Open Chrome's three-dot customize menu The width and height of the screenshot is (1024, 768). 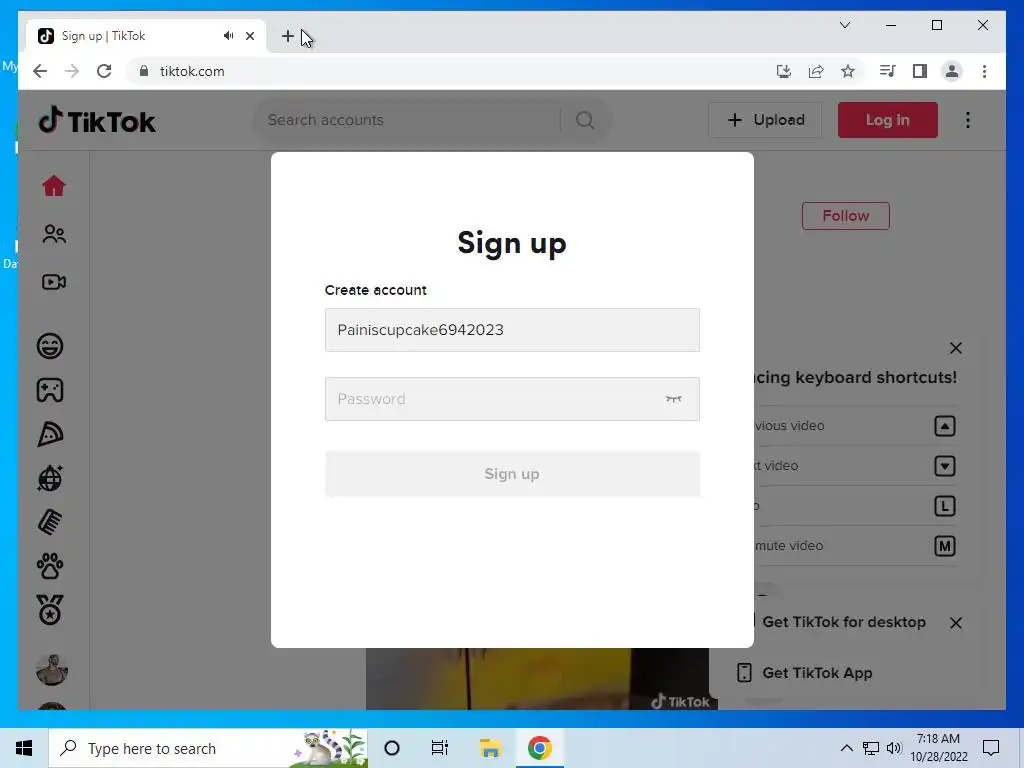[x=984, y=71]
